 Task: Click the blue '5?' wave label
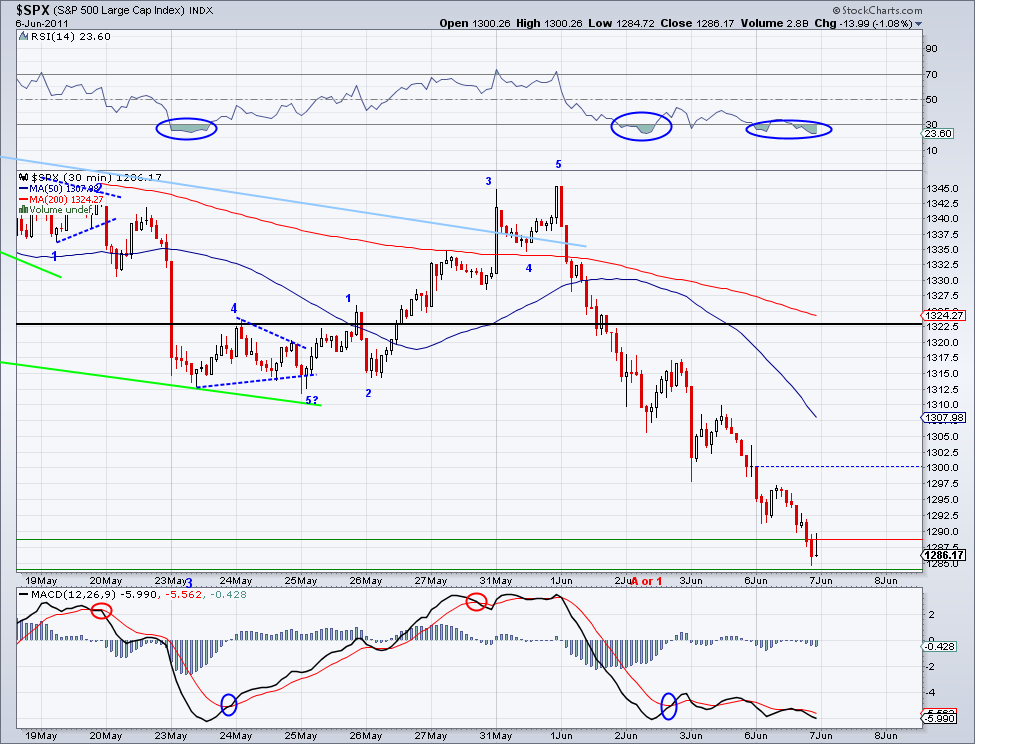pos(312,400)
